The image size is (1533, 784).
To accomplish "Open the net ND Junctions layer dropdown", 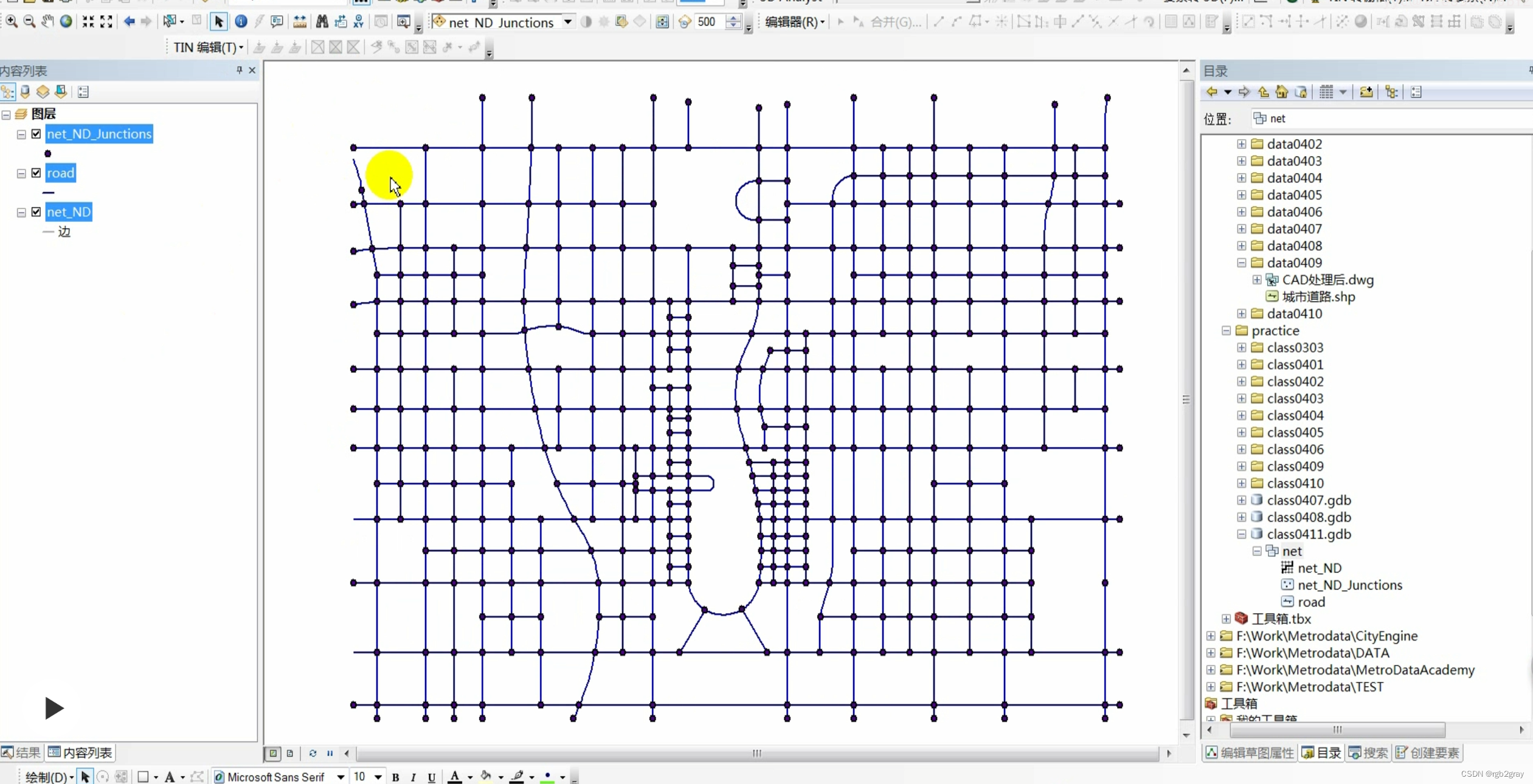I will [567, 22].
